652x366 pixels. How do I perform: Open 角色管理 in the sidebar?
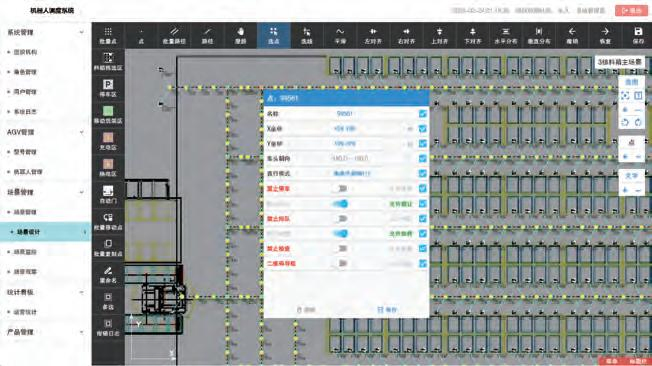click(25, 72)
